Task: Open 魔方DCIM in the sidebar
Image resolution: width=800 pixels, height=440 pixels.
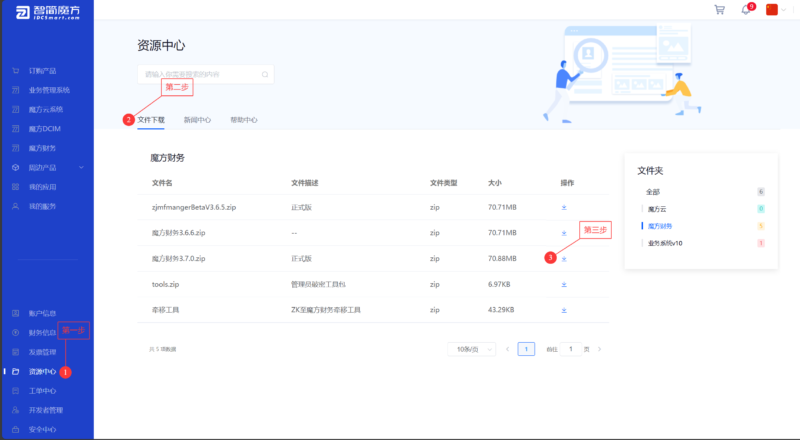Action: click(44, 129)
